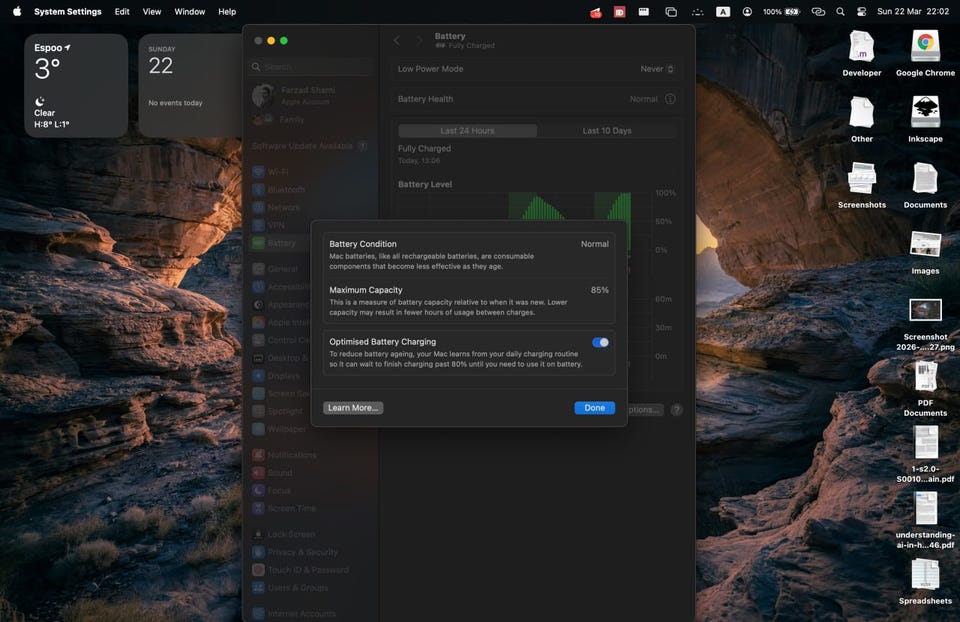This screenshot has width=960, height=622.
Task: Open the View menu
Action: (x=152, y=12)
